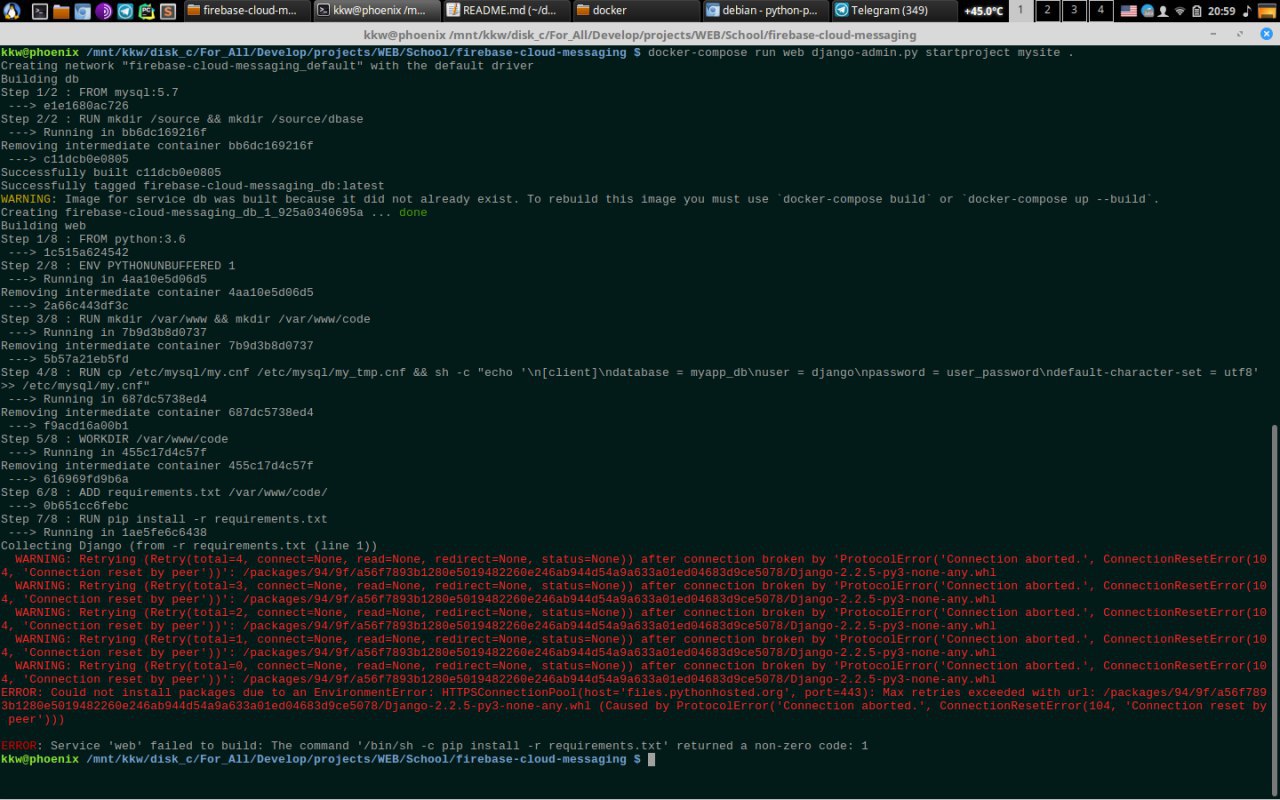Screen dimensions: 1280x800
Task: Click 'Step 6/8 : ADD requirements.txt' line
Action: coord(164,492)
